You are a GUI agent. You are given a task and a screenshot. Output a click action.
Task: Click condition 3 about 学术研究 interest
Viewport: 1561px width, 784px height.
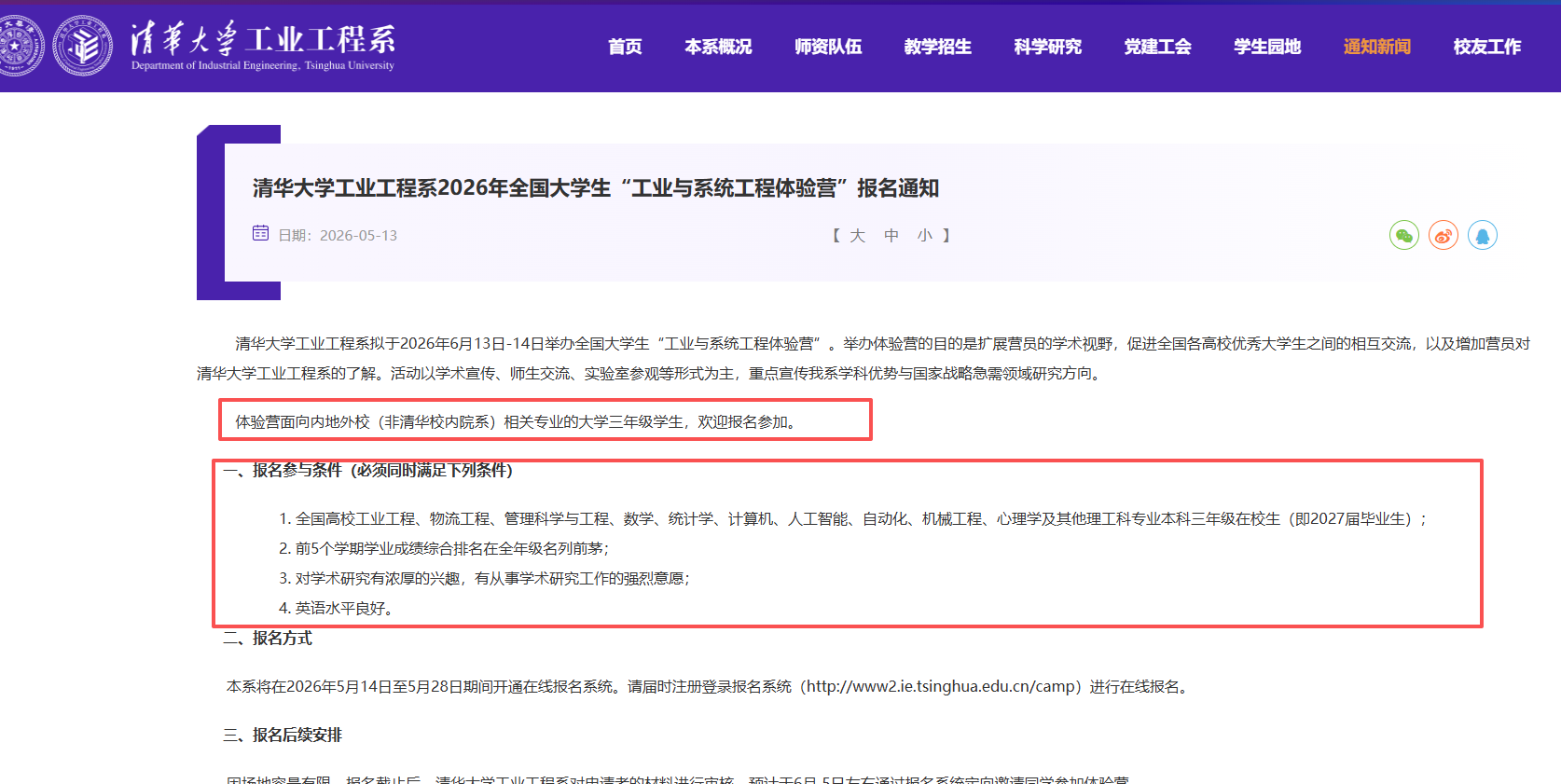[485, 579]
